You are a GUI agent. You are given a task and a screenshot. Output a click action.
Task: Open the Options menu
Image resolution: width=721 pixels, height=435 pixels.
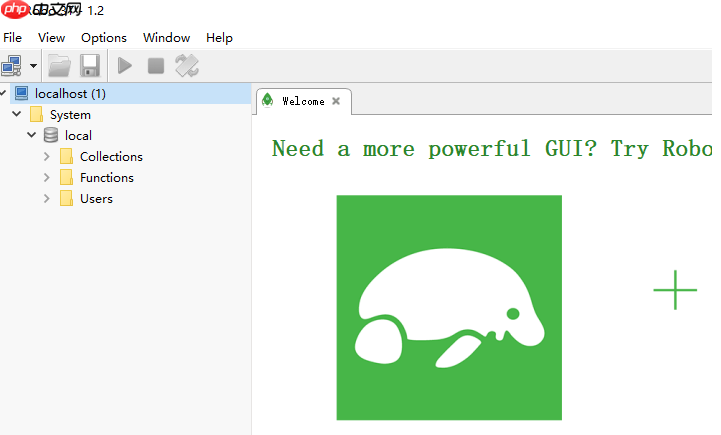click(x=104, y=38)
